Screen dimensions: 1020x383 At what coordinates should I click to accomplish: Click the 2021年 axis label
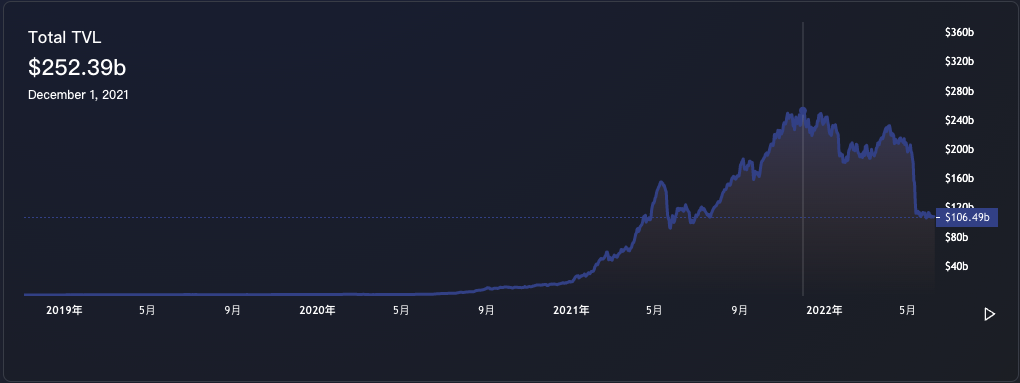[571, 310]
